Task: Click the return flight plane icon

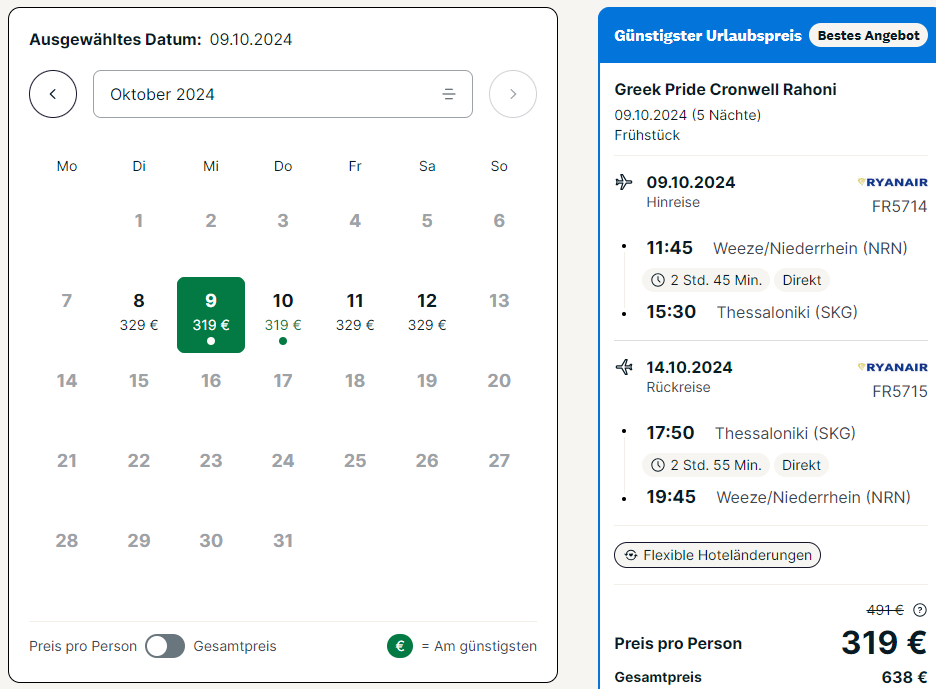Action: (624, 367)
